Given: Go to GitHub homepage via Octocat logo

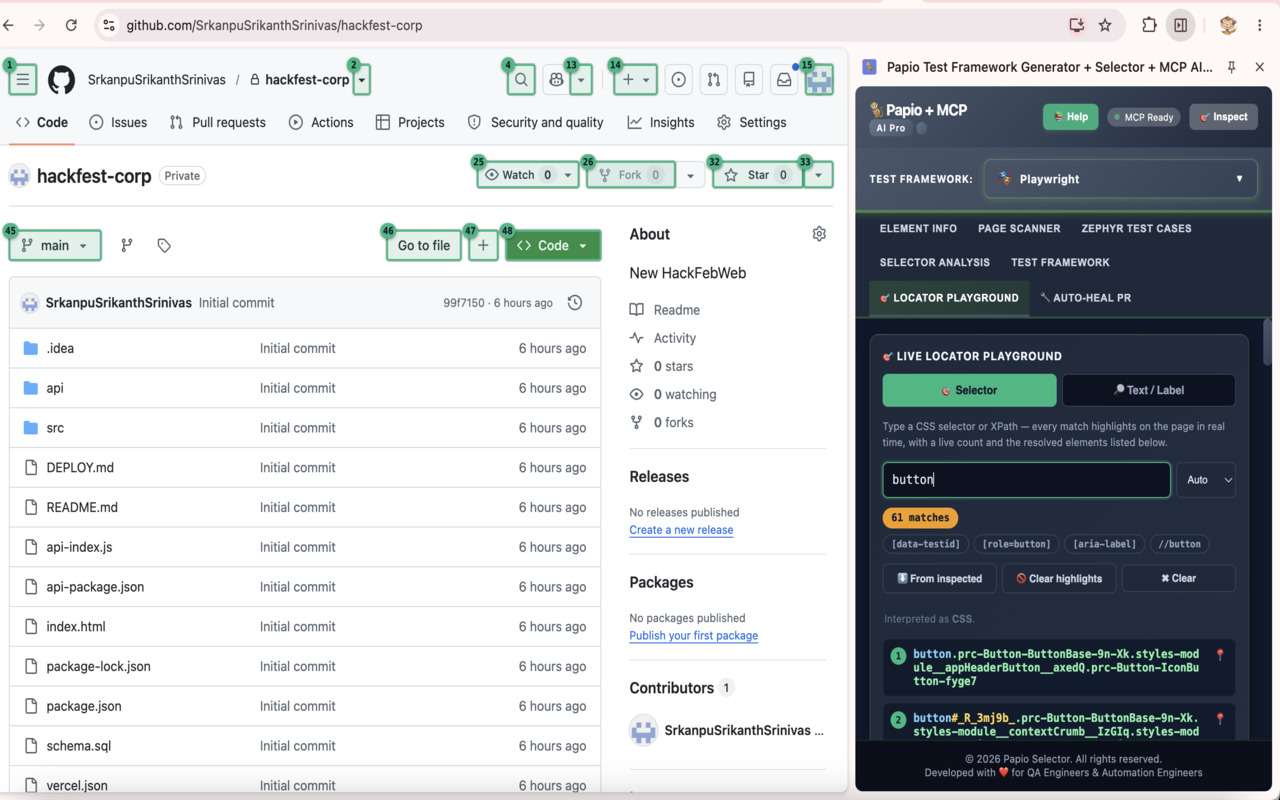Looking at the screenshot, I should coord(62,80).
